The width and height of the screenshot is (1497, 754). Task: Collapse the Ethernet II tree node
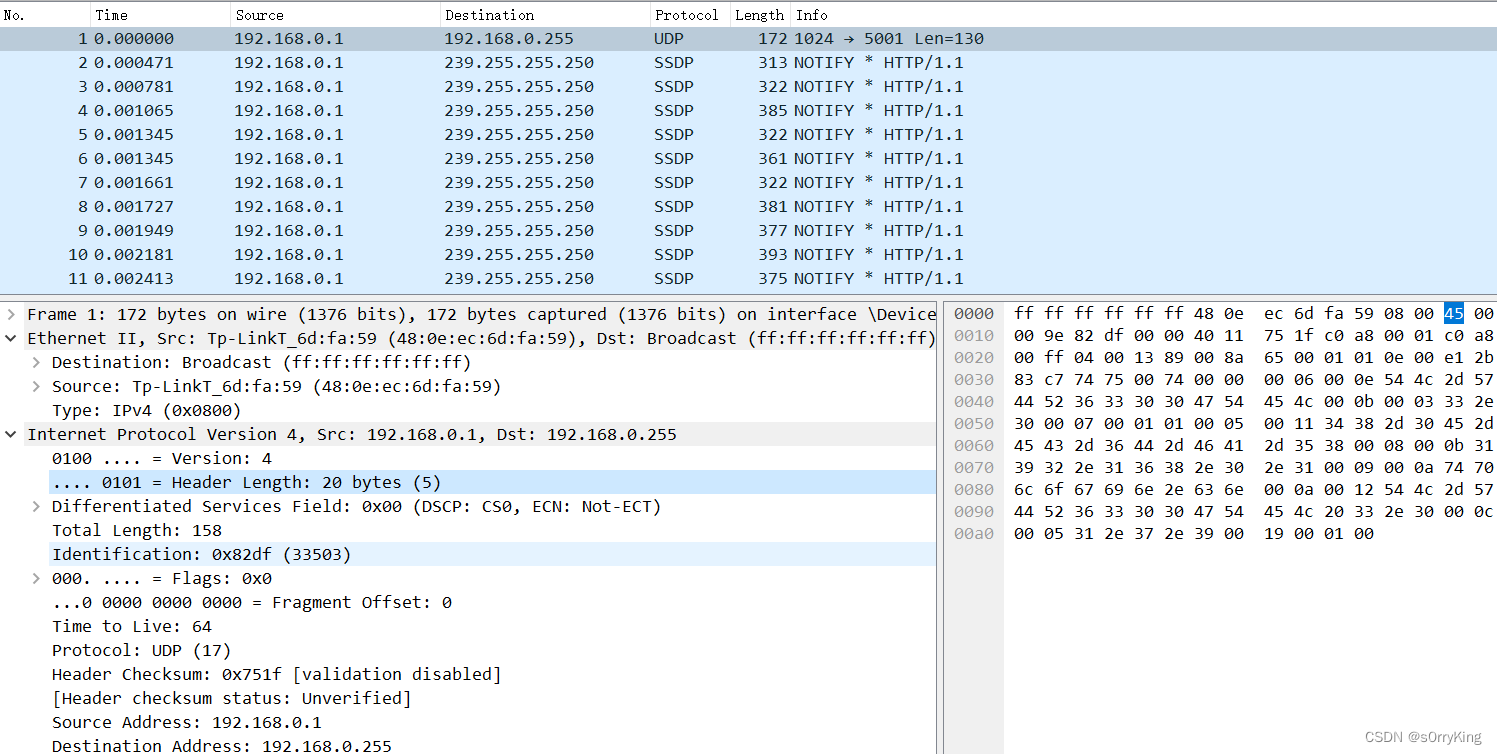pos(11,338)
